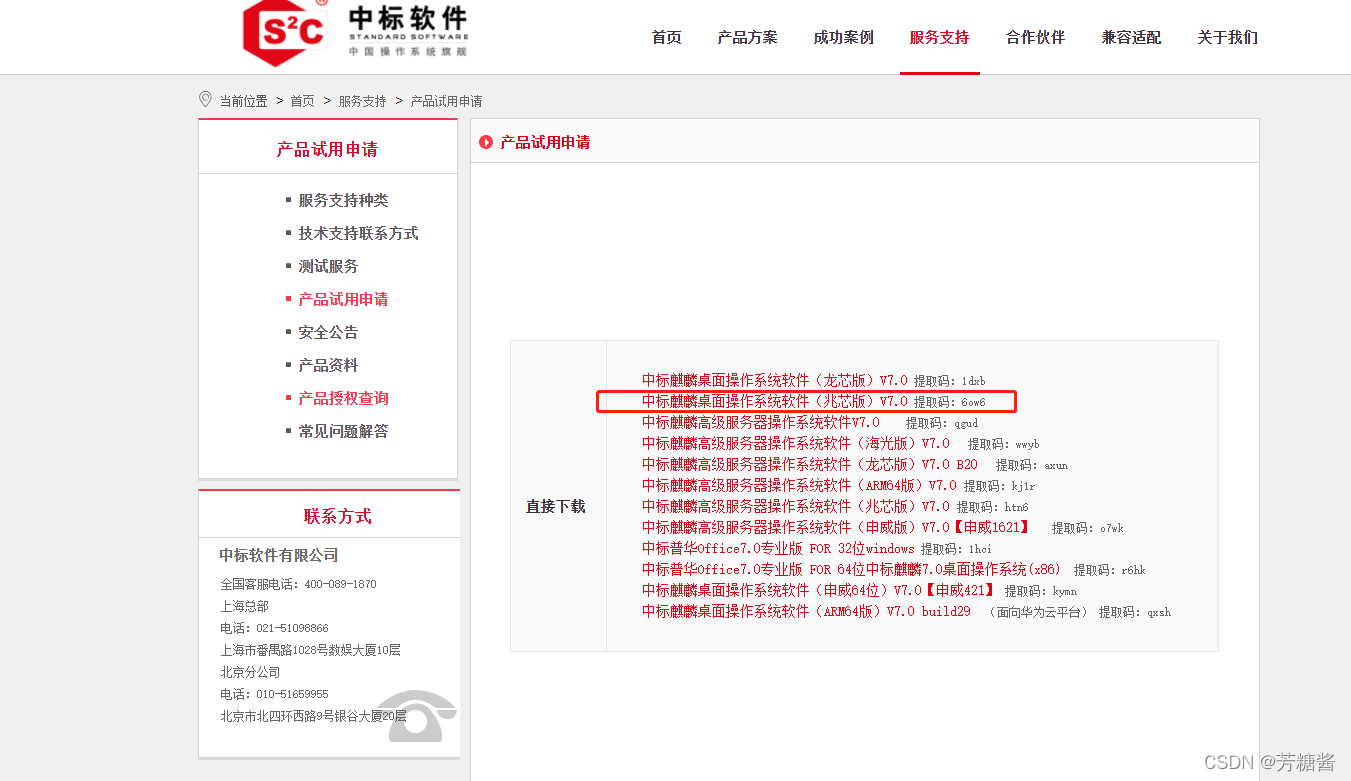Download the server OS ARM64版 V7.0 link
This screenshot has height=781, width=1351.
point(799,486)
